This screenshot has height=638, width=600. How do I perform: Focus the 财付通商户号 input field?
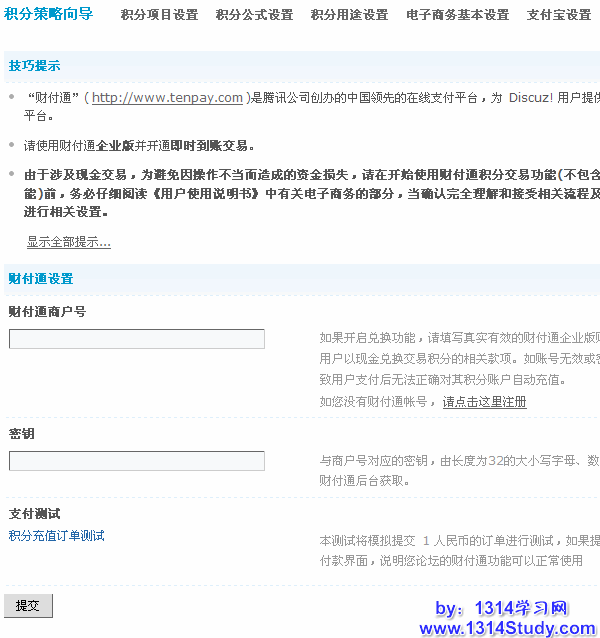click(137, 339)
